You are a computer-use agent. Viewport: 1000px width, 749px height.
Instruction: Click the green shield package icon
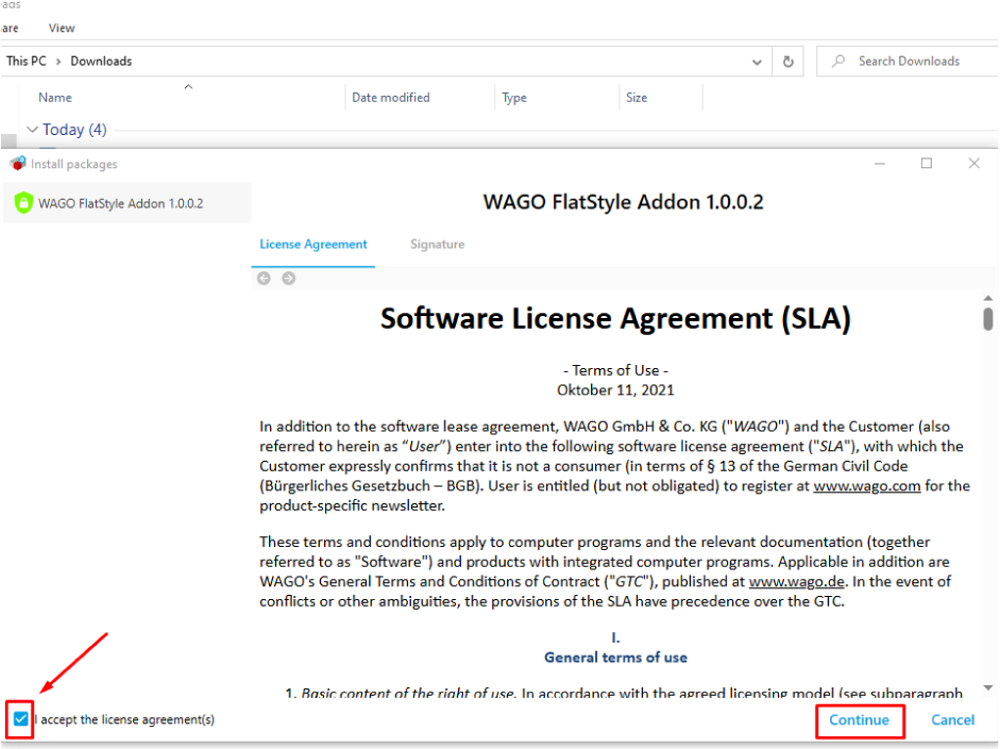pos(24,203)
